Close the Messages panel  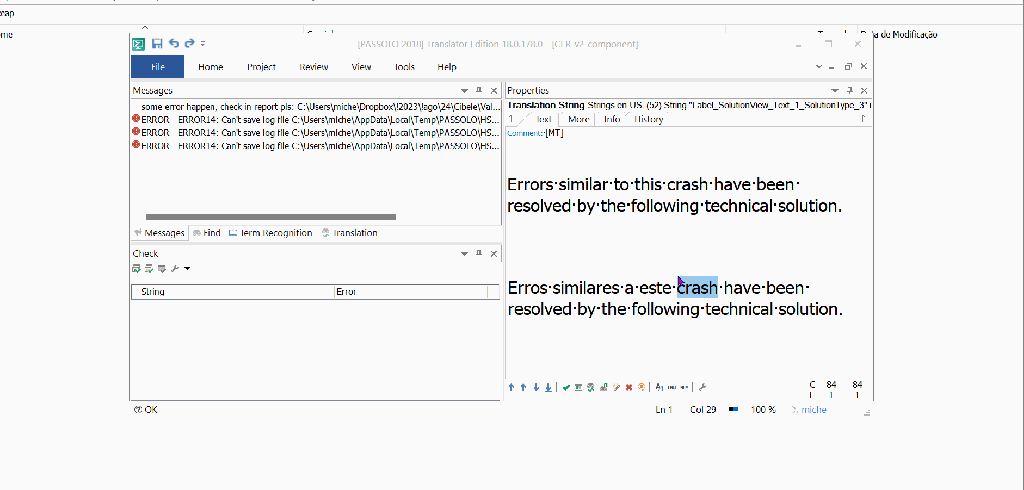(494, 91)
